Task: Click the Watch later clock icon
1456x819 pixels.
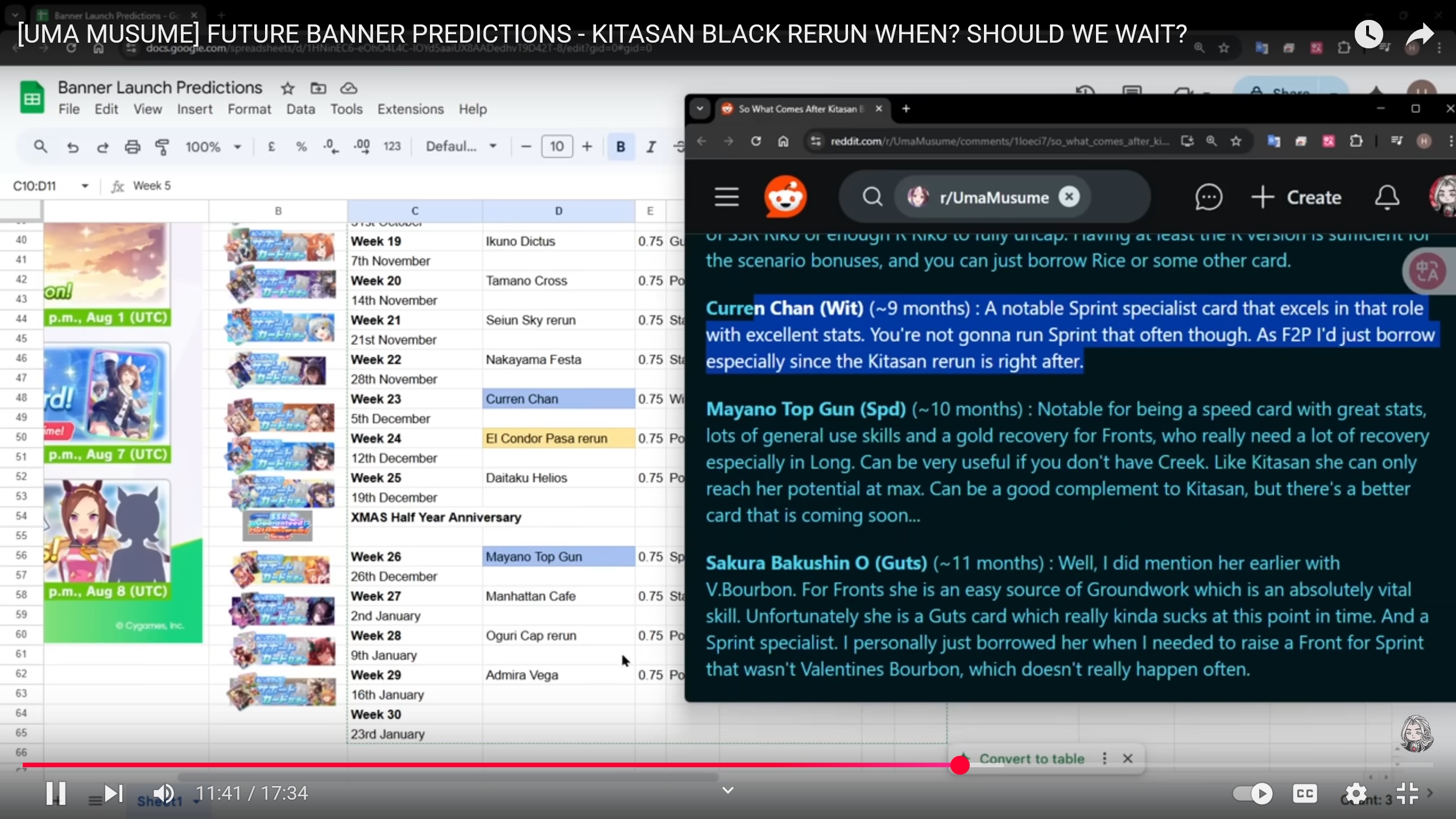Action: coord(1368,34)
